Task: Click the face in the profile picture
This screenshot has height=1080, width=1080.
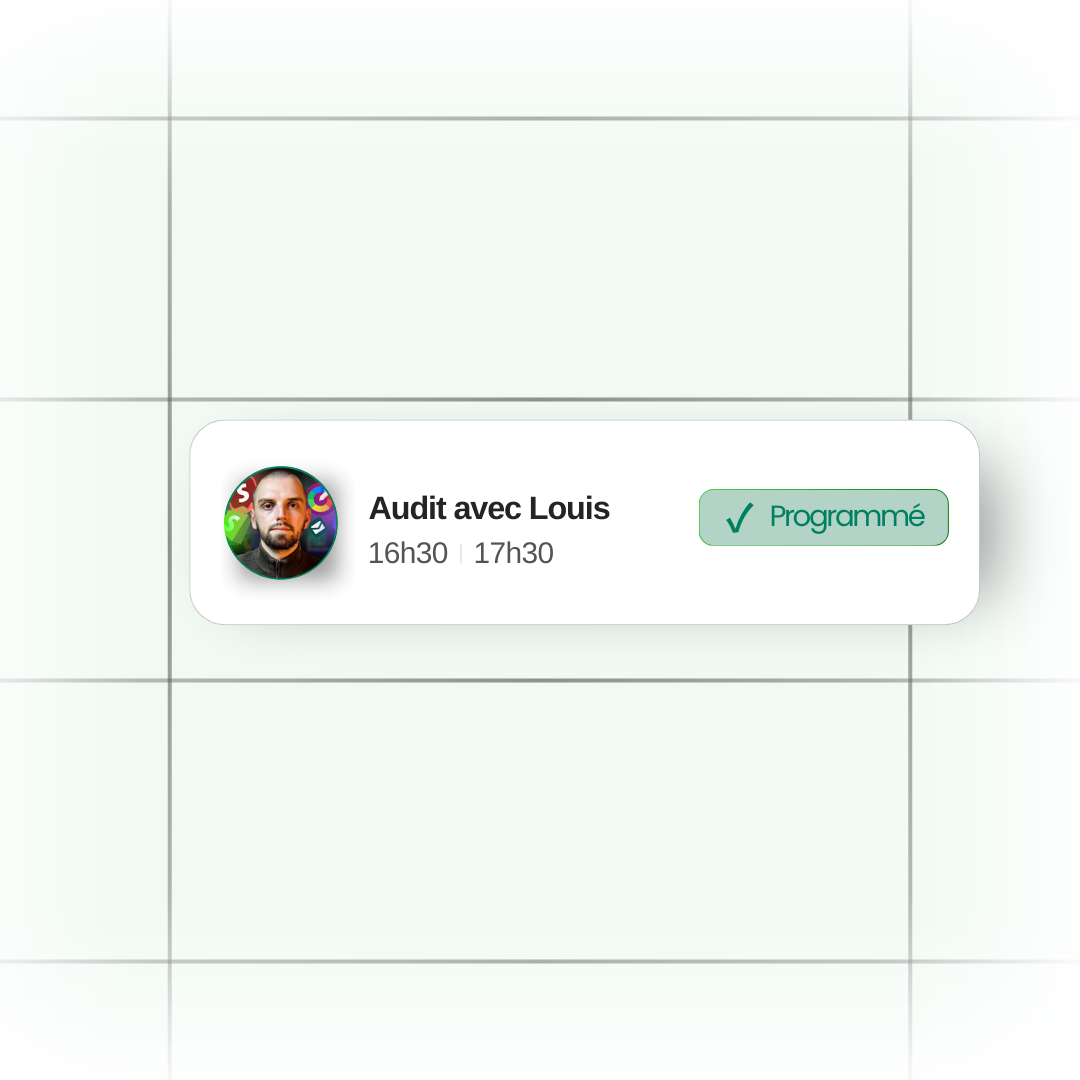Action: point(280,510)
